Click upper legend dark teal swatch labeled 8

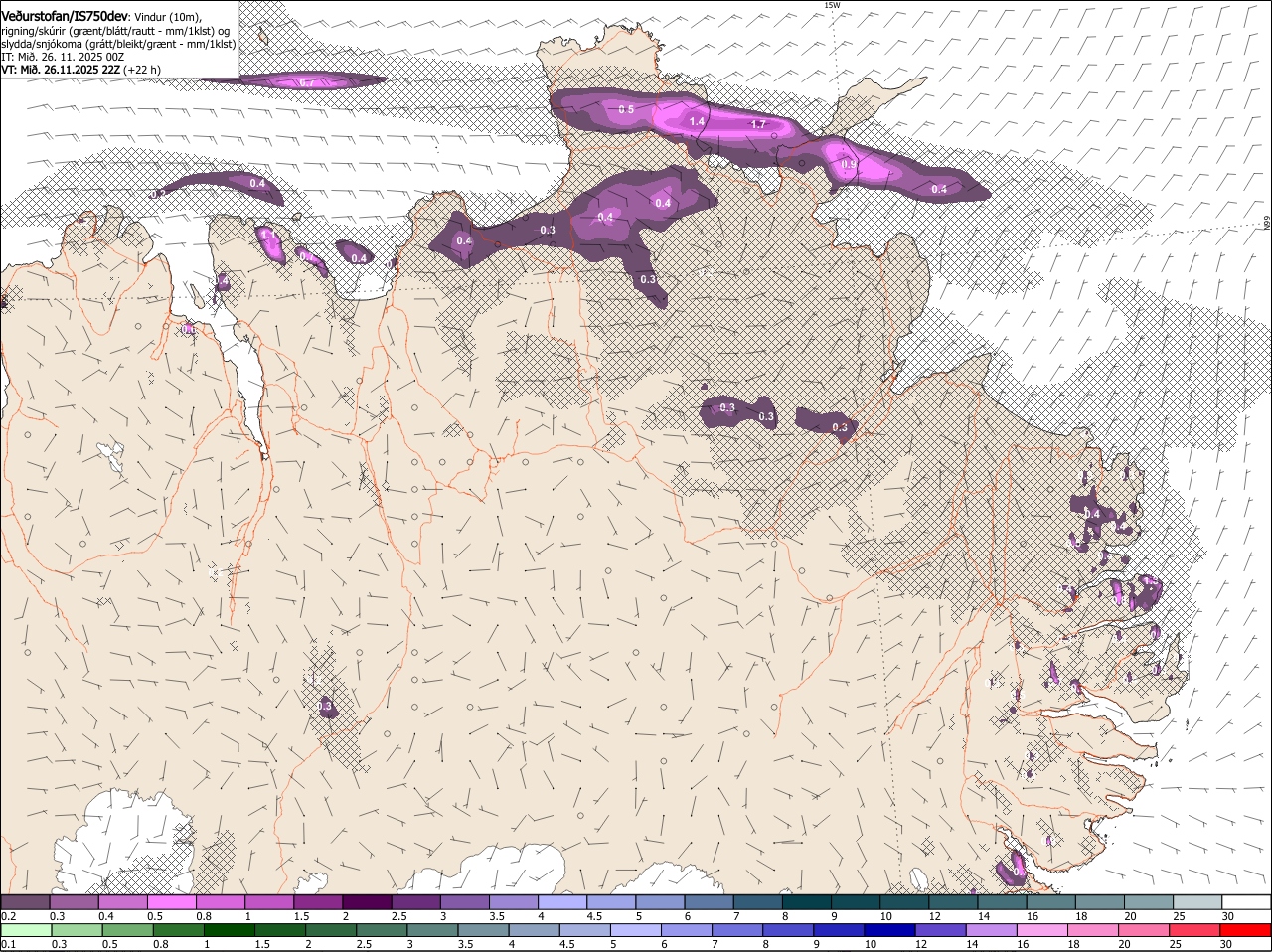pos(806,901)
